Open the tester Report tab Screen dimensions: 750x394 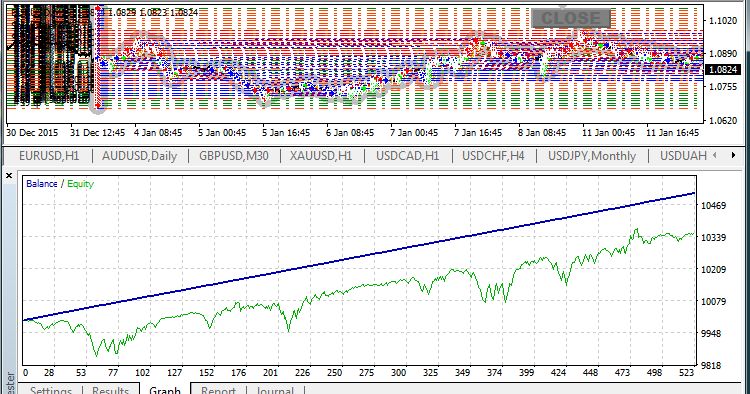pyautogui.click(x=218, y=390)
